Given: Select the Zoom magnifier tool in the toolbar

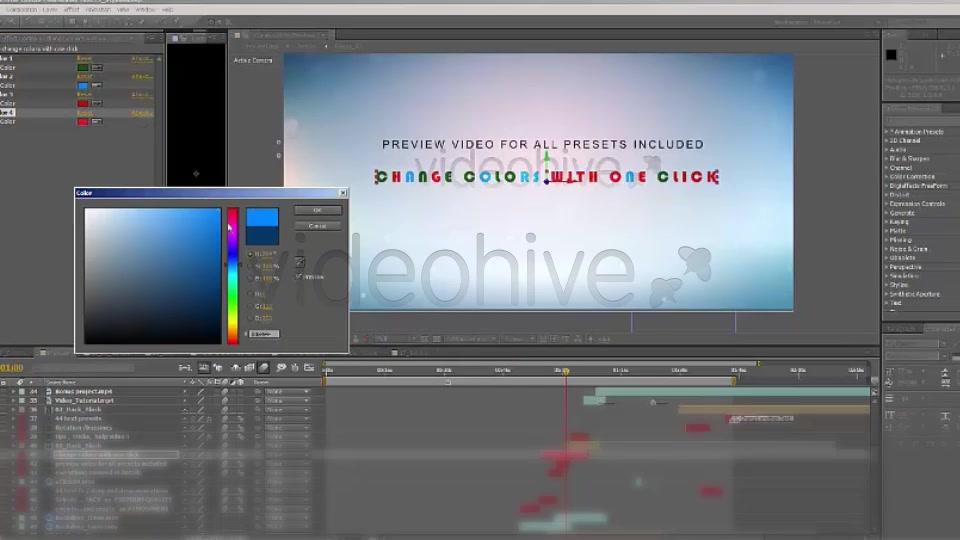Looking at the screenshot, I should pyautogui.click(x=11, y=21).
